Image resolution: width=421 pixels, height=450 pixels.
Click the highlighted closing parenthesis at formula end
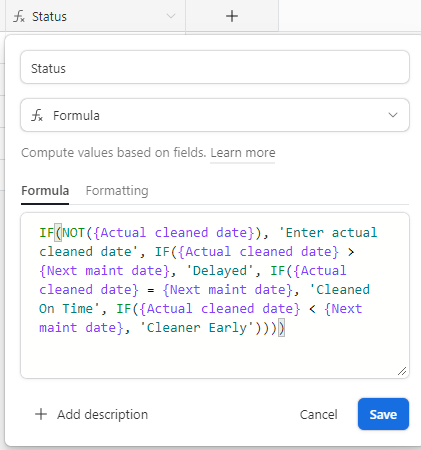click(282, 328)
